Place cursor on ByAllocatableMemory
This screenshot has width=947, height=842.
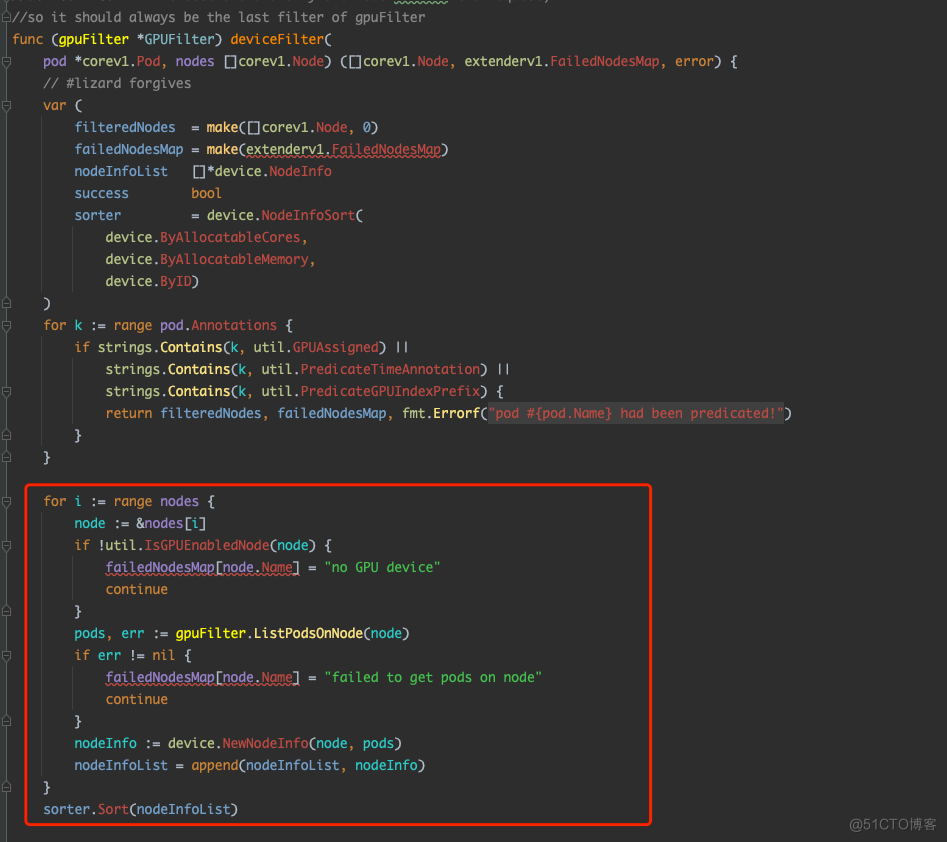[x=237, y=260]
